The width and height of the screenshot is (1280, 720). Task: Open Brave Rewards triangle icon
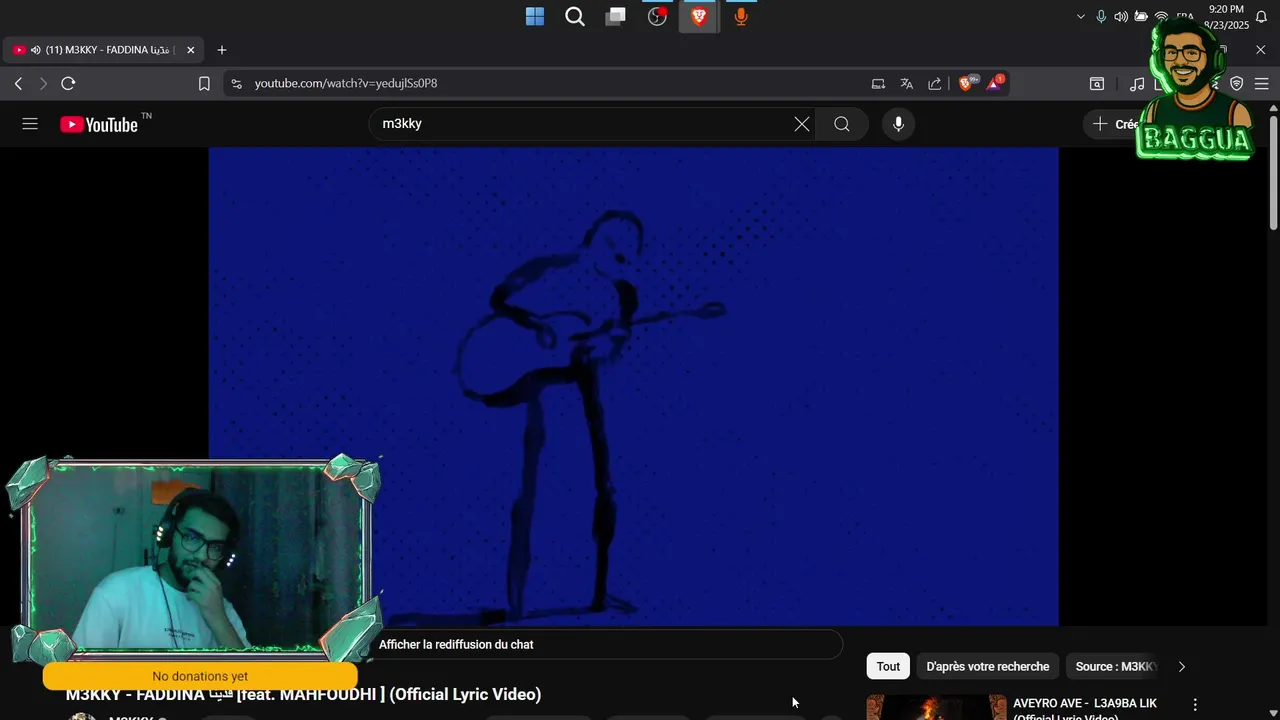tap(995, 84)
